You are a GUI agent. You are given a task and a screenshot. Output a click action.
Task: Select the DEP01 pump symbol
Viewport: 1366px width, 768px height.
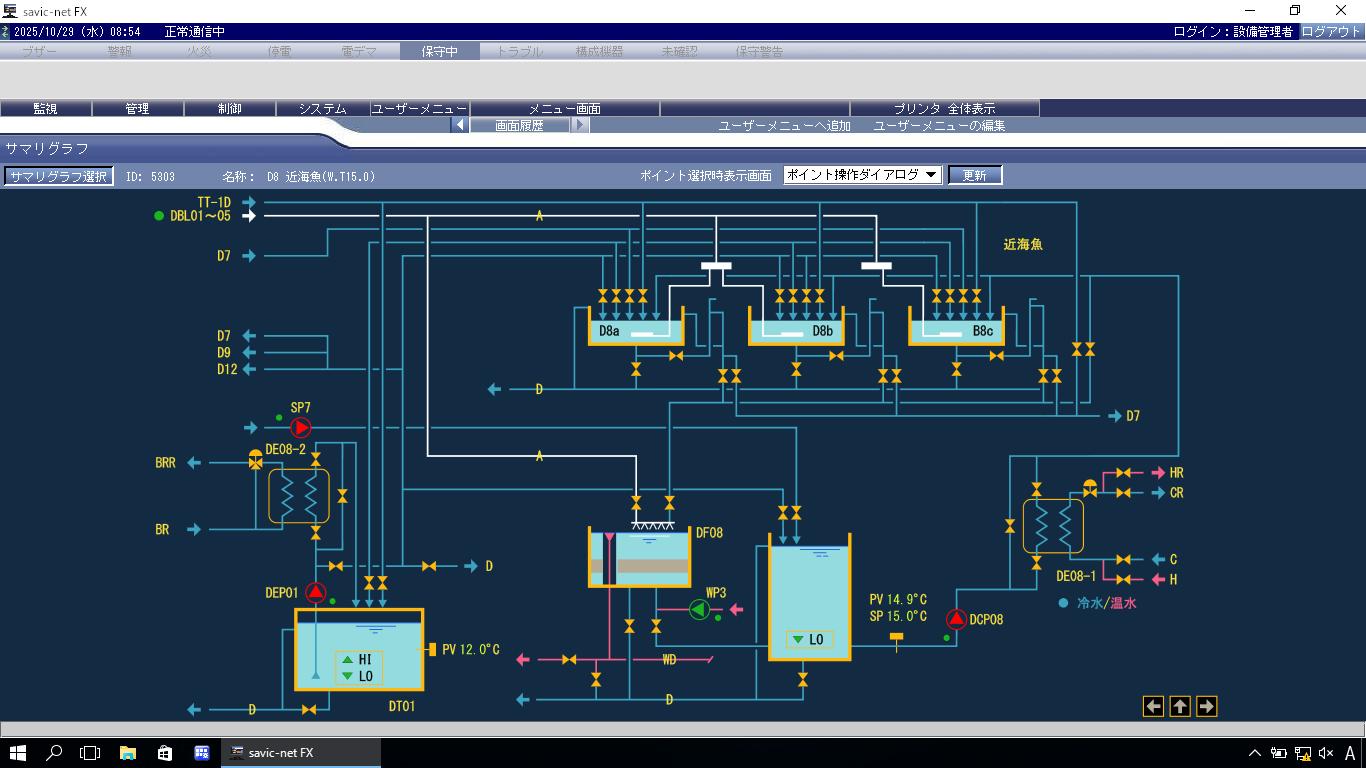click(x=316, y=592)
